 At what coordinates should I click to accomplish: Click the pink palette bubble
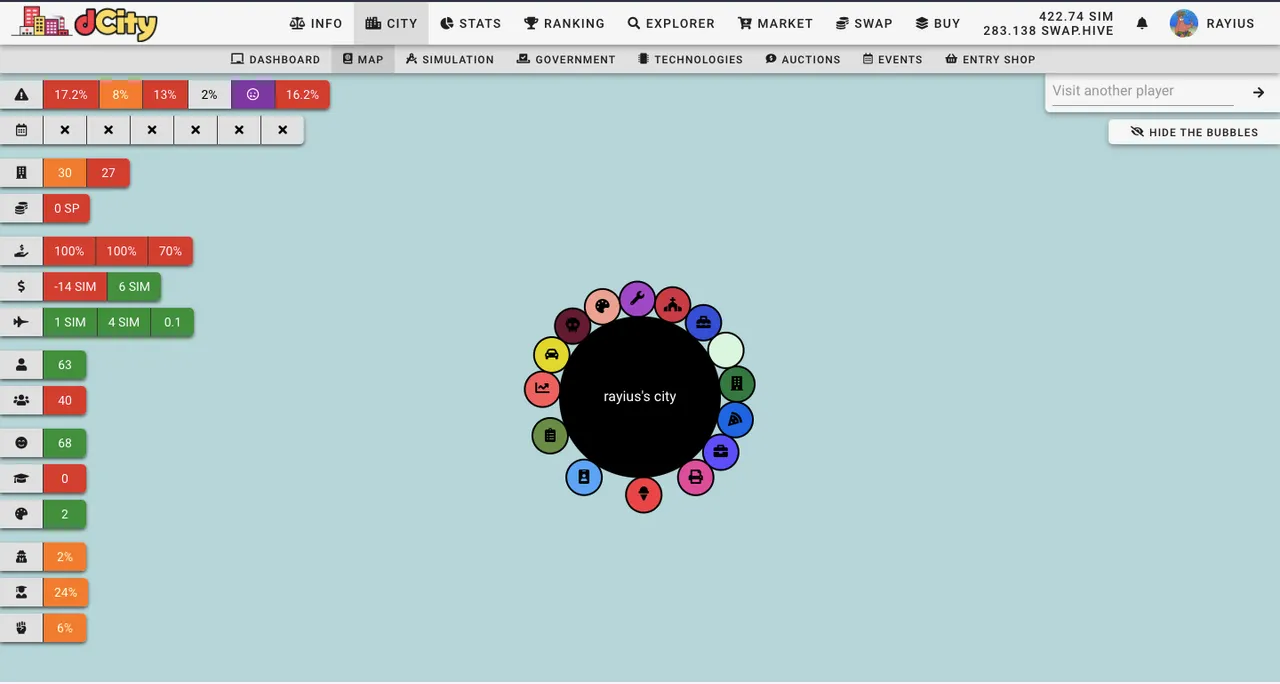pyautogui.click(x=602, y=306)
